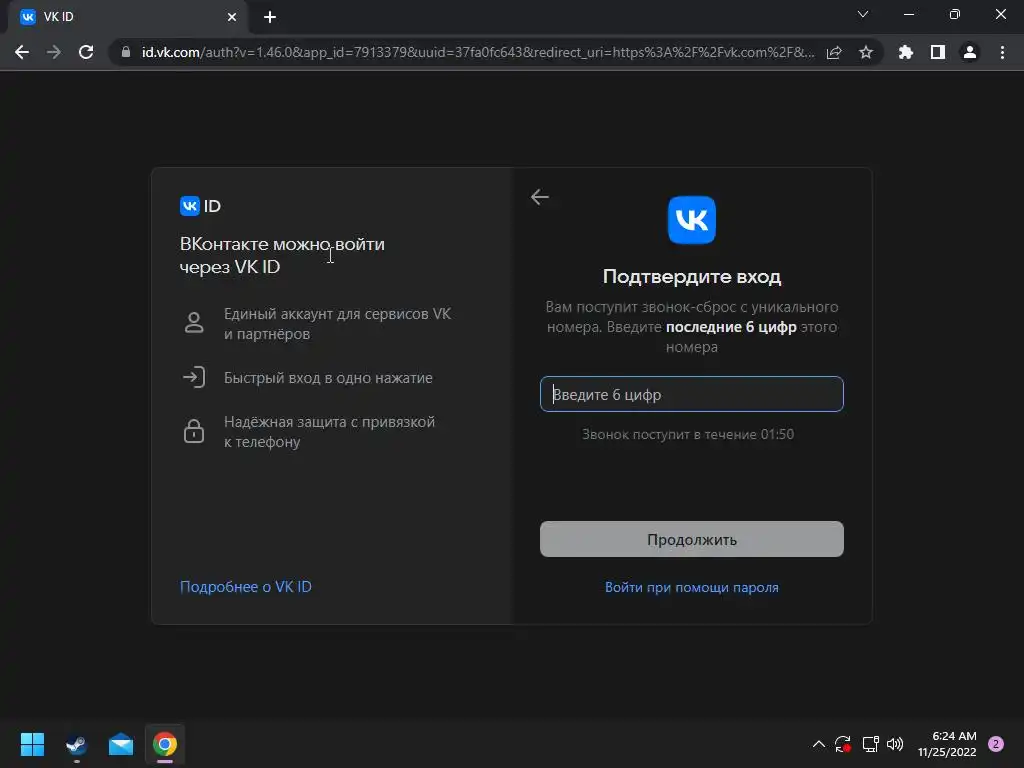Screen dimensions: 1024x768
Task: Open Chrome three-dot menu
Action: pos(1002,52)
